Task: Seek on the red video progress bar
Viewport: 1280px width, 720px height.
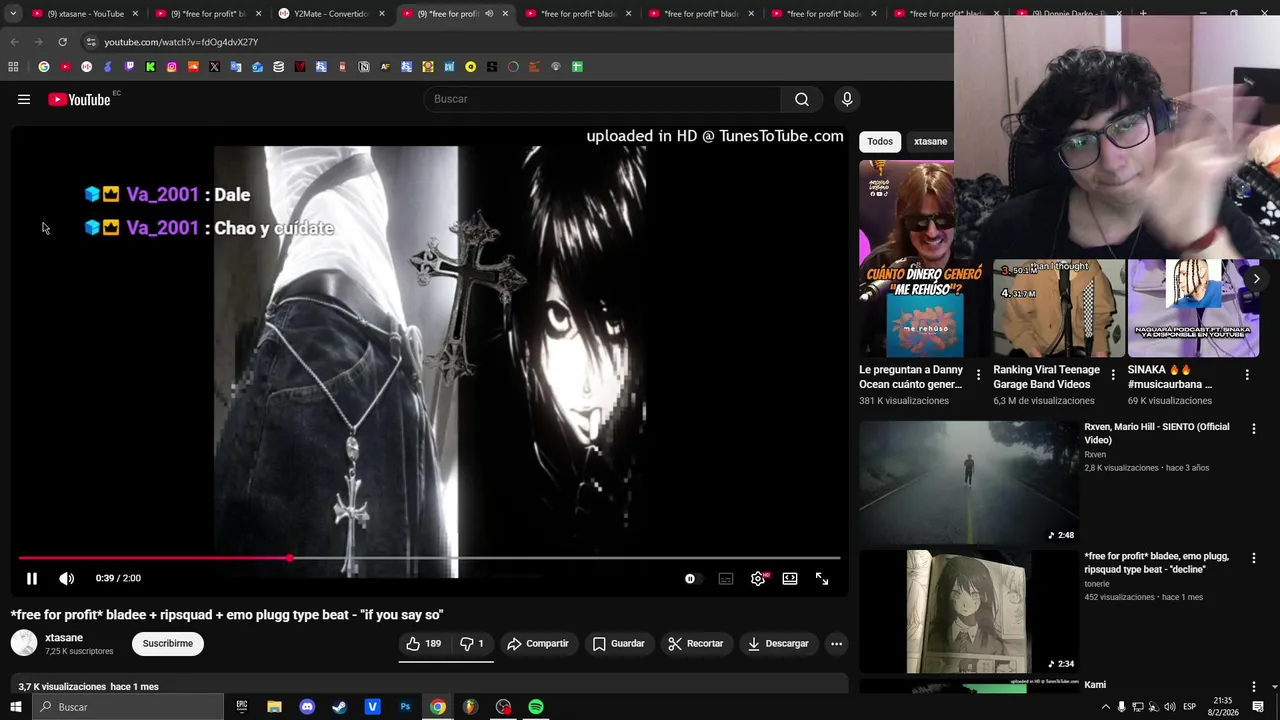Action: click(429, 558)
